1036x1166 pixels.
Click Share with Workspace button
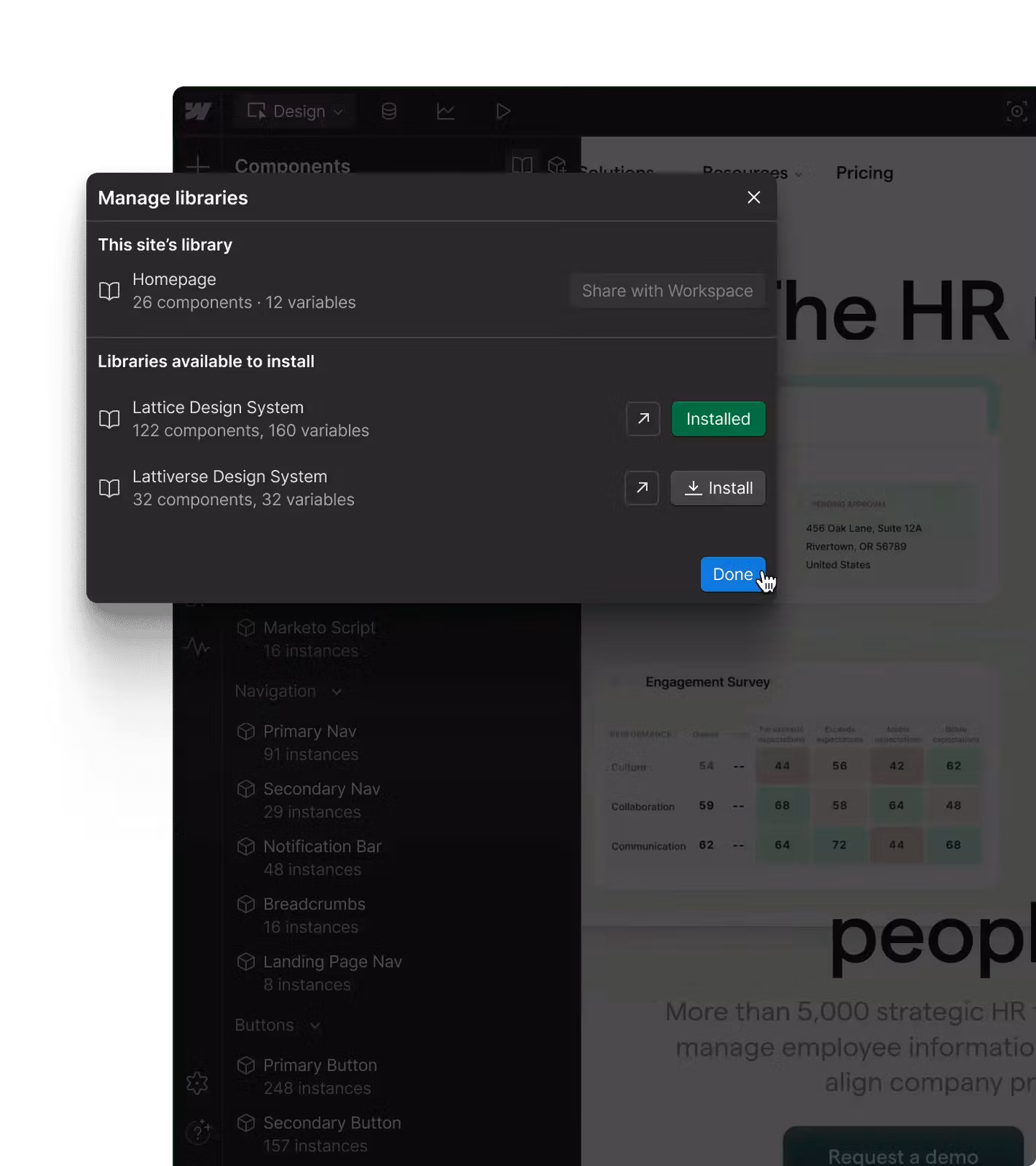pos(667,291)
